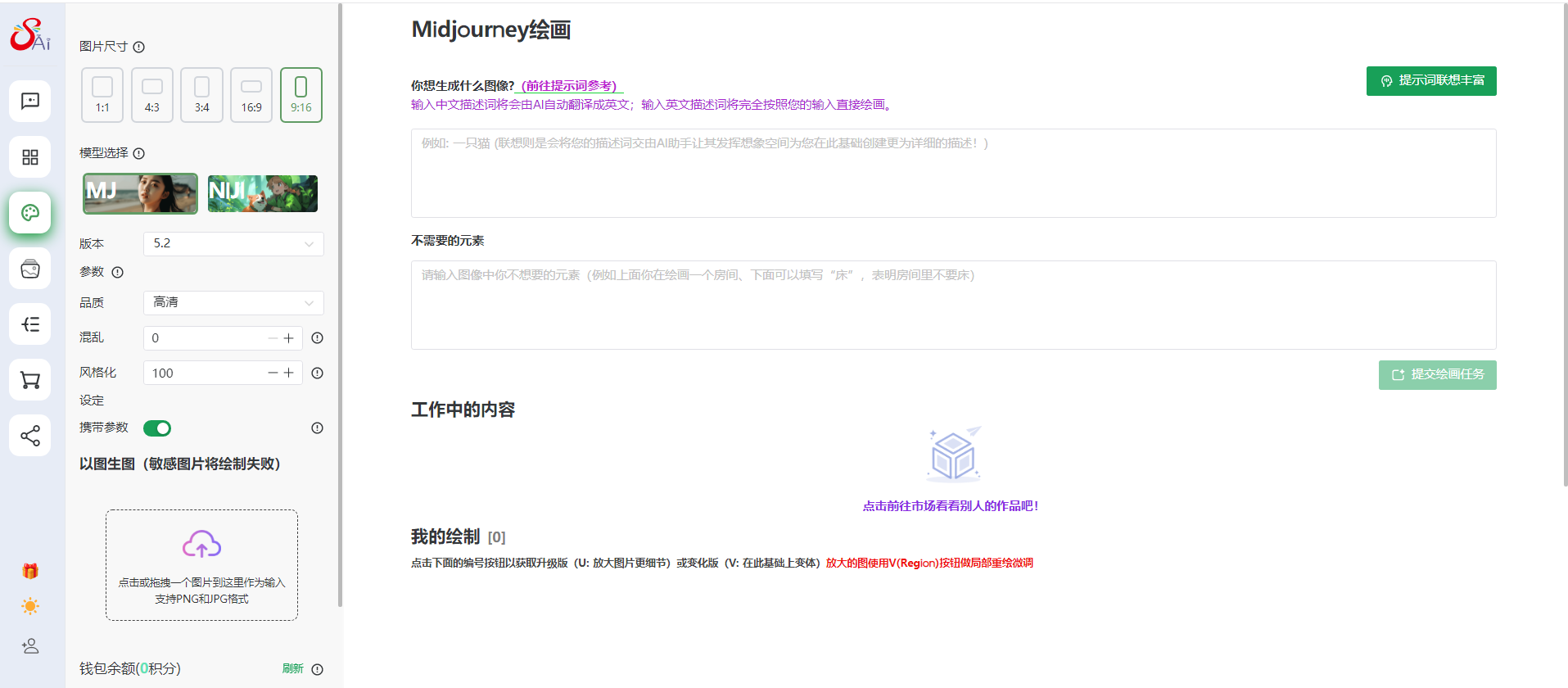Click the 提交绘画任务 button
1568x688 pixels.
point(1437,375)
